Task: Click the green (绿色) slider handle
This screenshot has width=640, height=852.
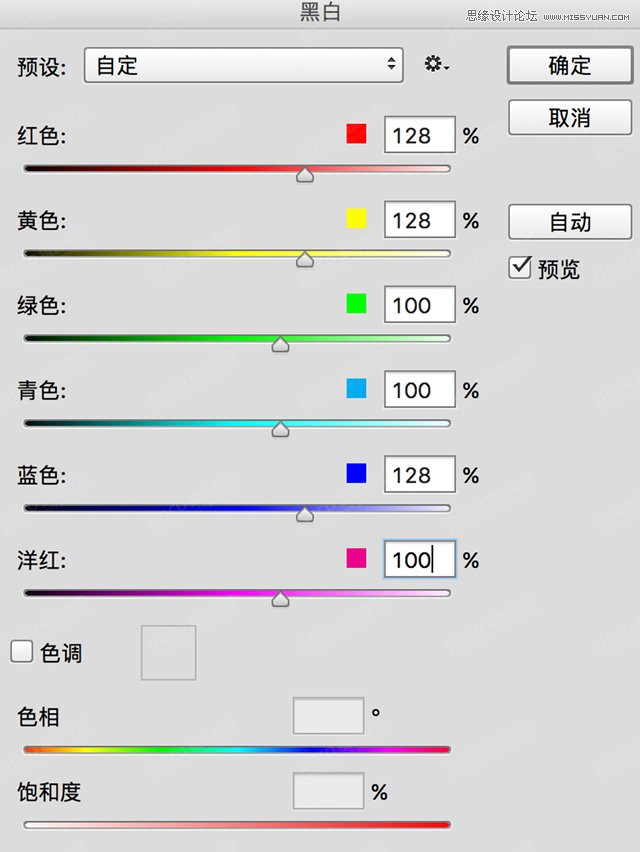Action: 281,345
